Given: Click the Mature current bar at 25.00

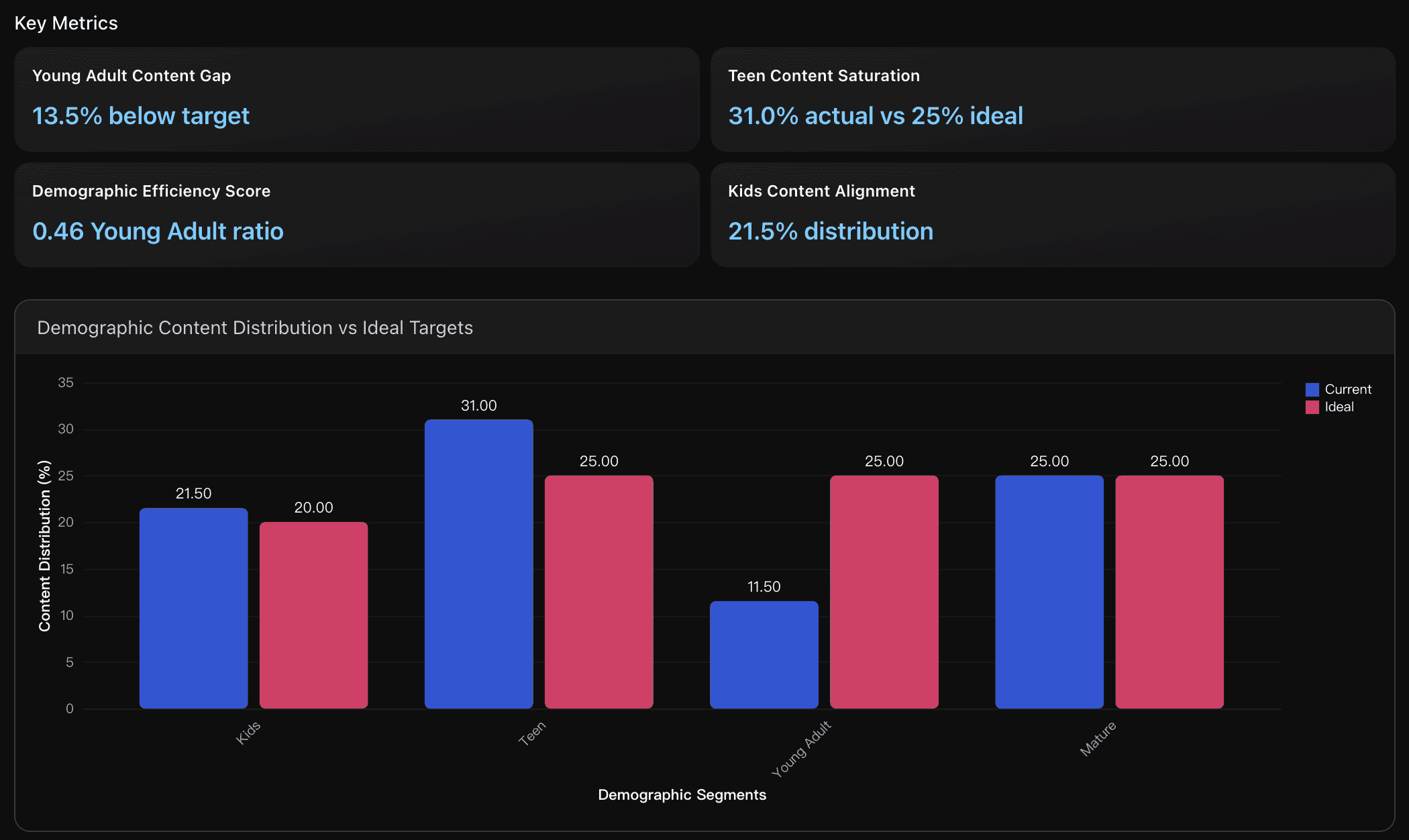Looking at the screenshot, I should [x=1049, y=590].
